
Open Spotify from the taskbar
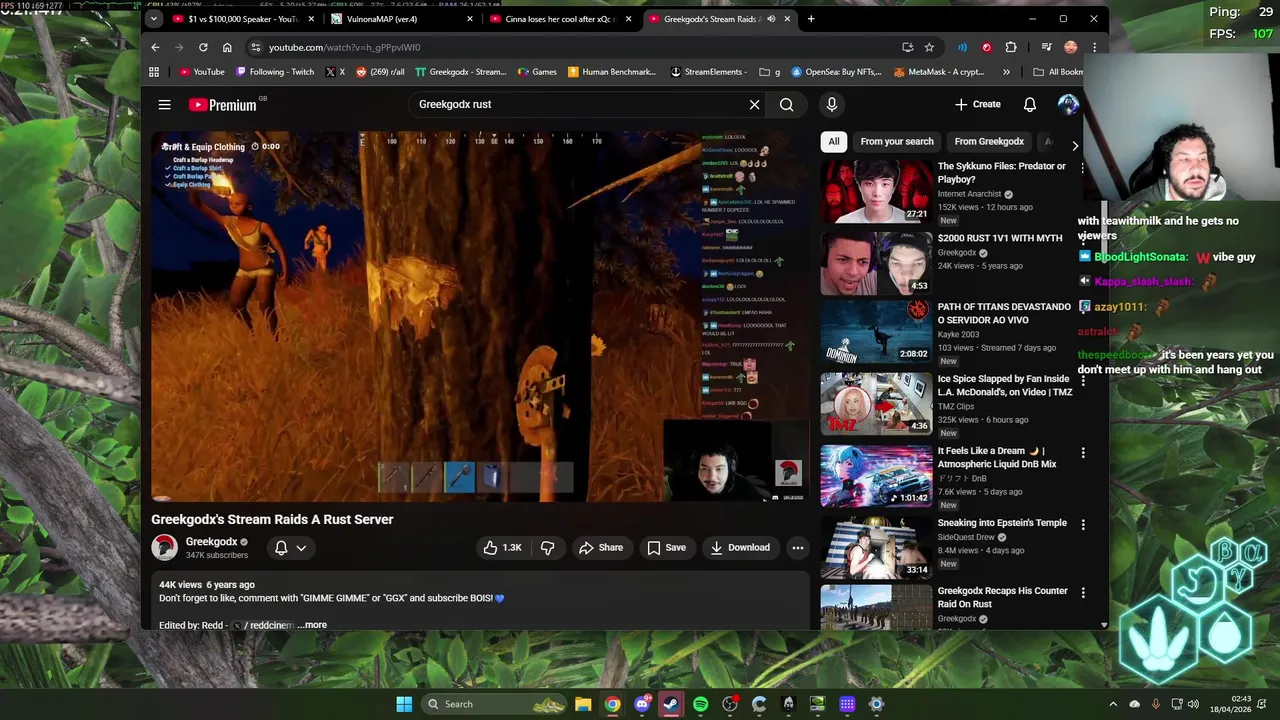click(700, 704)
